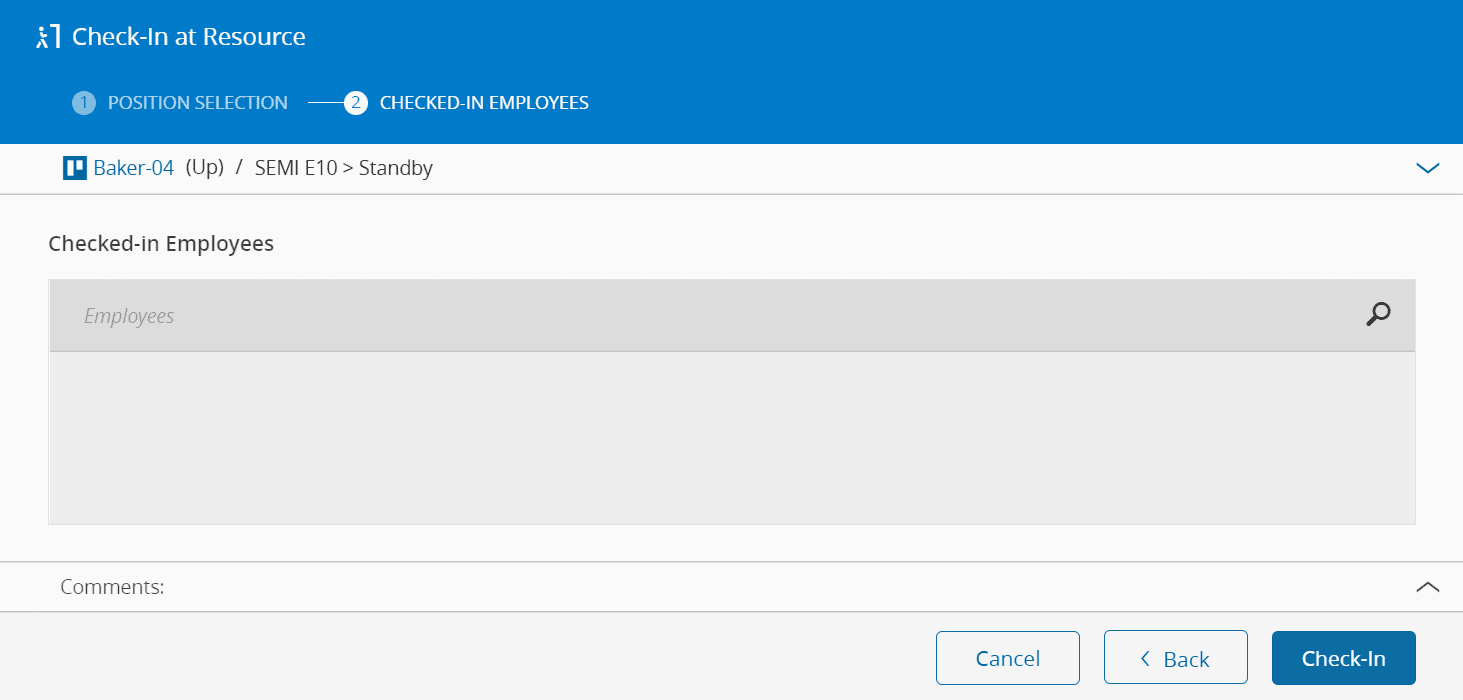Viewport: 1463px width, 700px height.
Task: Click the left arrow inside Back button
Action: [x=1146, y=658]
